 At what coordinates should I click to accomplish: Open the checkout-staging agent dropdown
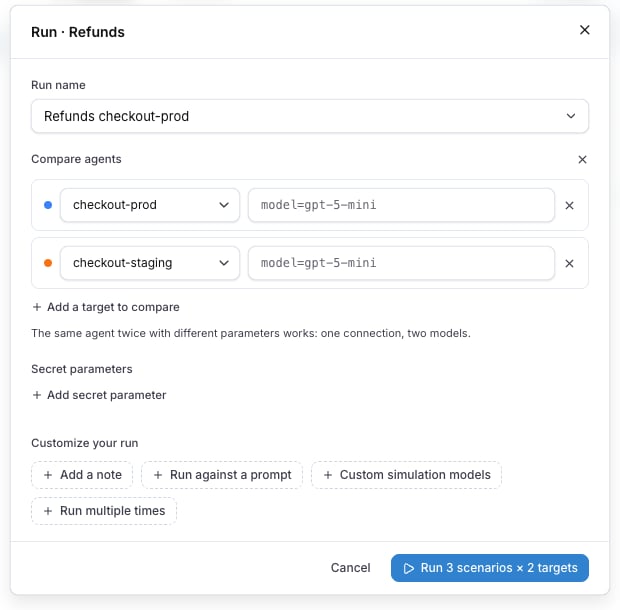point(150,263)
